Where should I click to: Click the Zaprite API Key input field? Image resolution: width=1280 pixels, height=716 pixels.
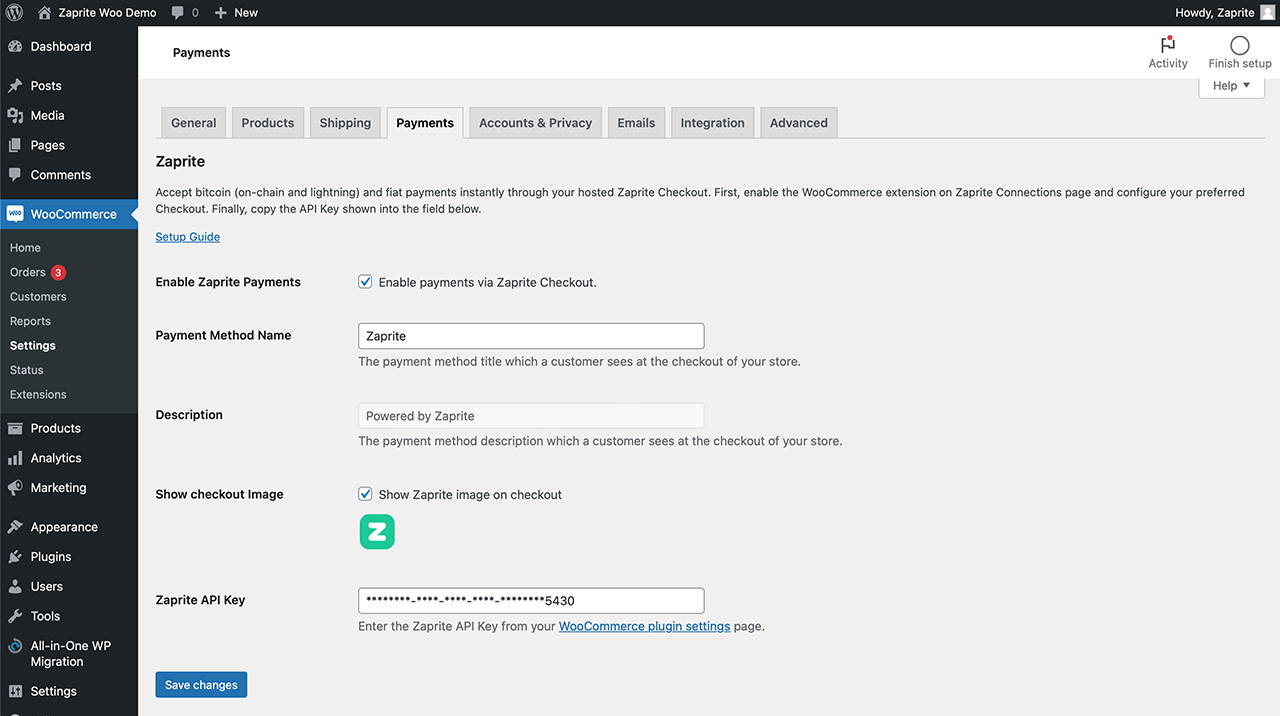(531, 600)
